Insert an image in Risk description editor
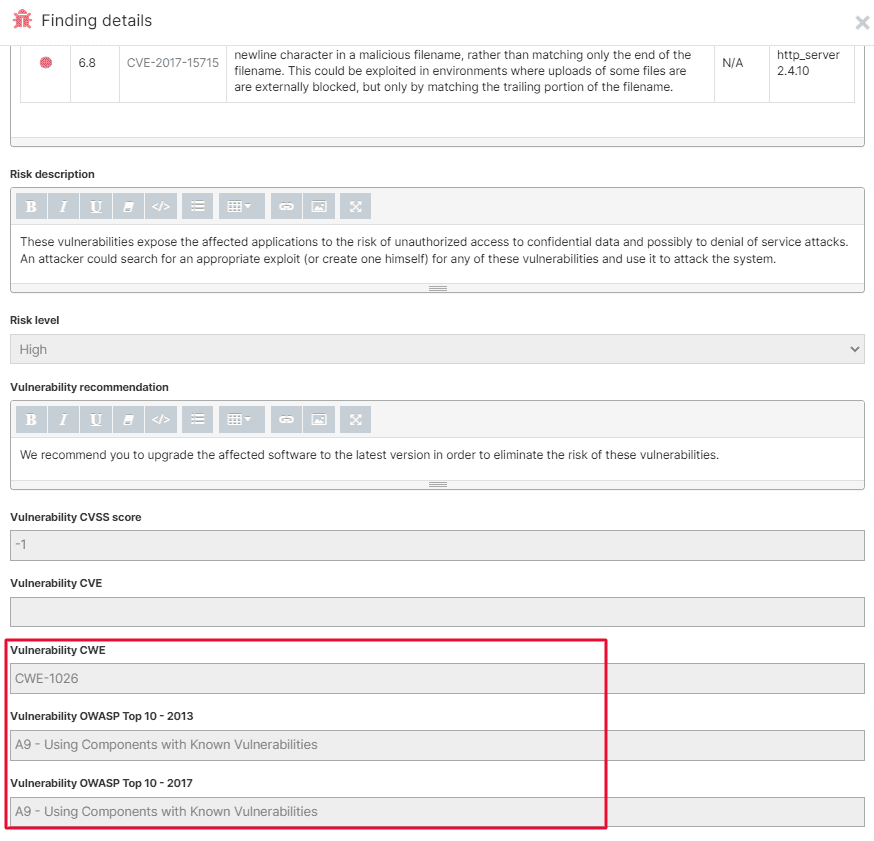 click(320, 205)
